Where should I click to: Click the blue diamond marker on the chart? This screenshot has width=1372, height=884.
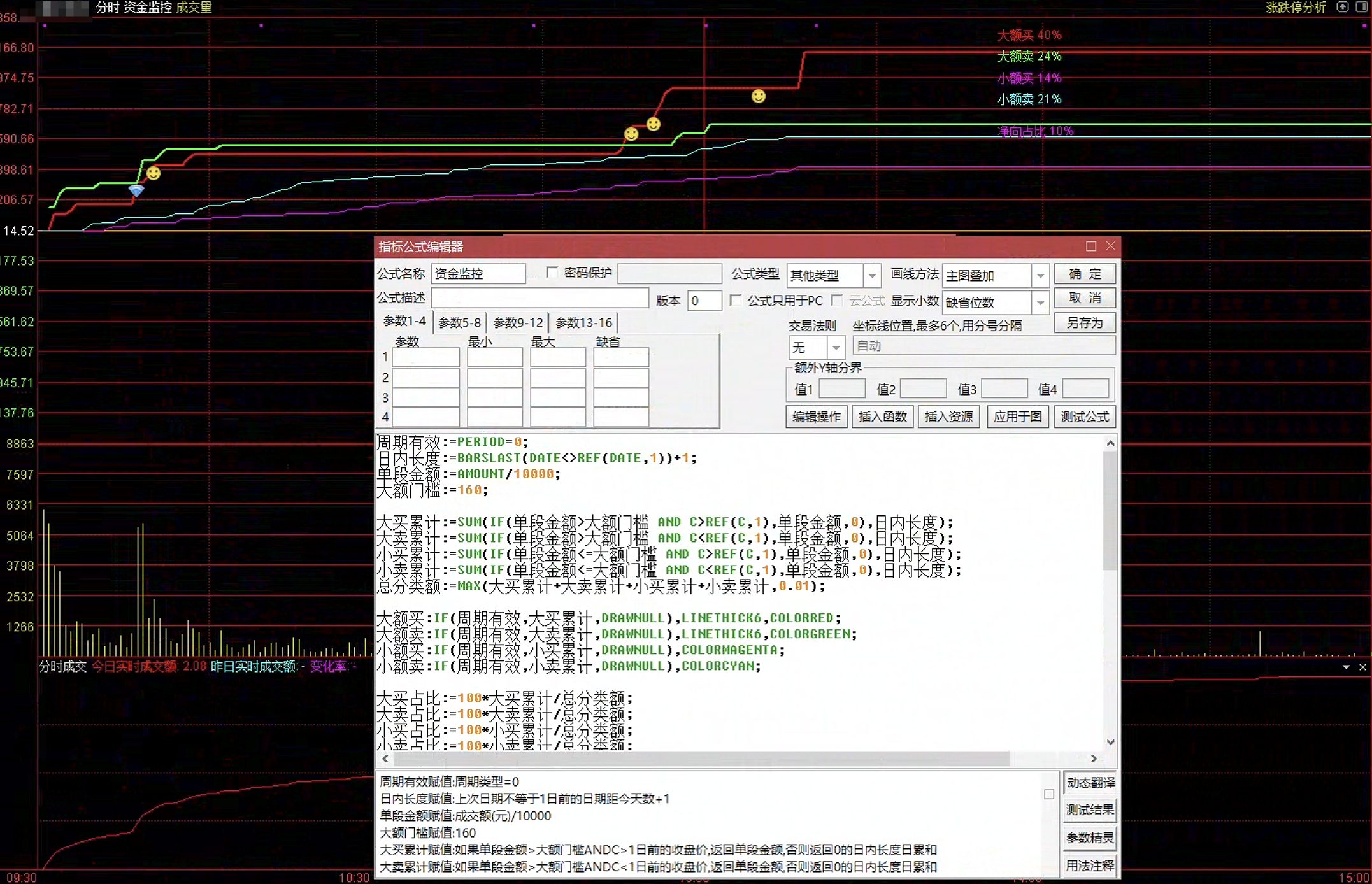(x=136, y=190)
